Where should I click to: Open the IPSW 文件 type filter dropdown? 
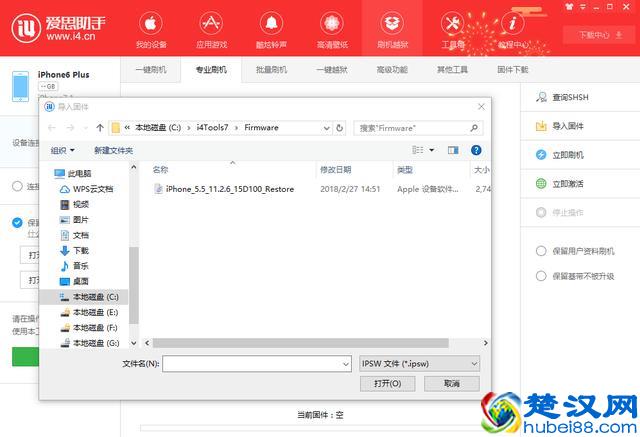(419, 364)
